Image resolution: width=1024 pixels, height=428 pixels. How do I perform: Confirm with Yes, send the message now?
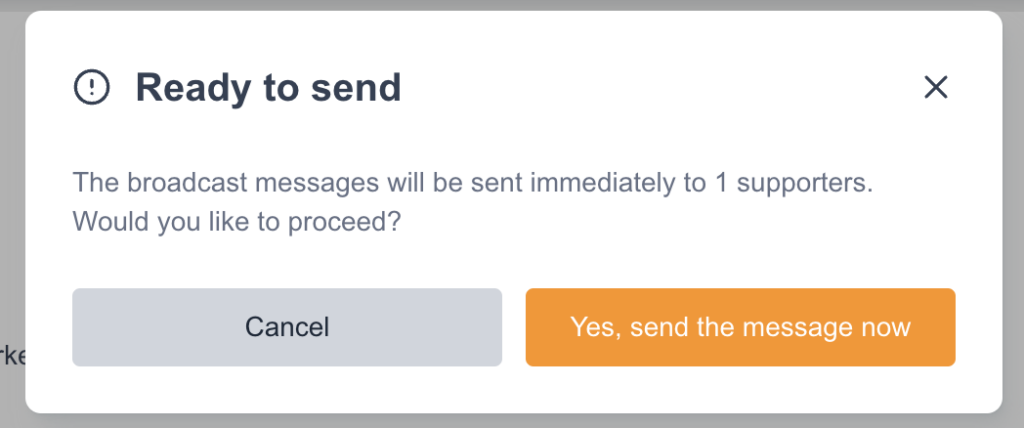[x=740, y=327]
